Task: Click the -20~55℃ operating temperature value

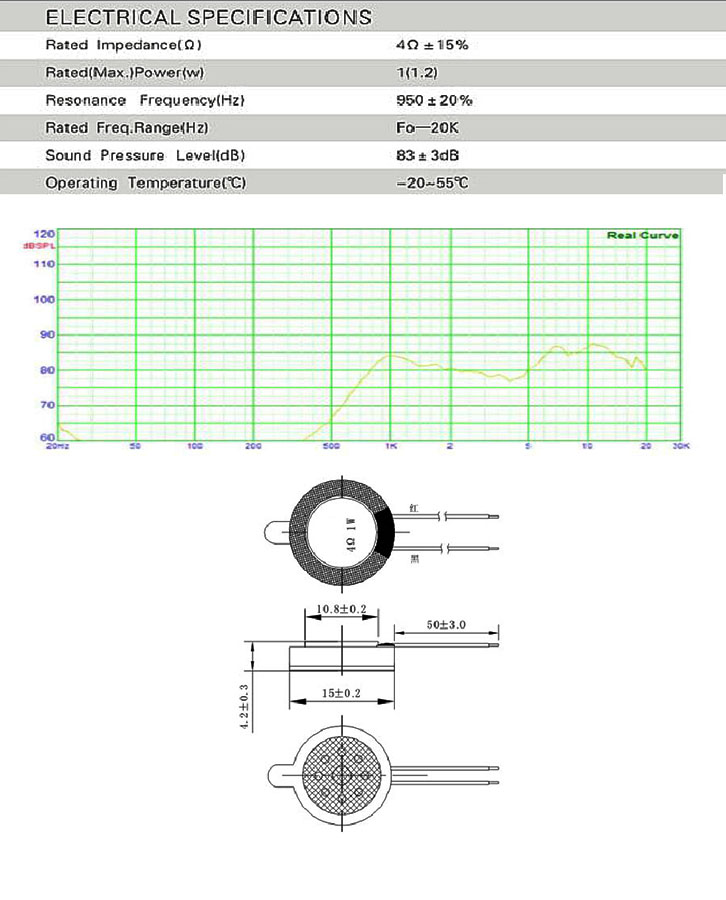Action: (x=432, y=184)
